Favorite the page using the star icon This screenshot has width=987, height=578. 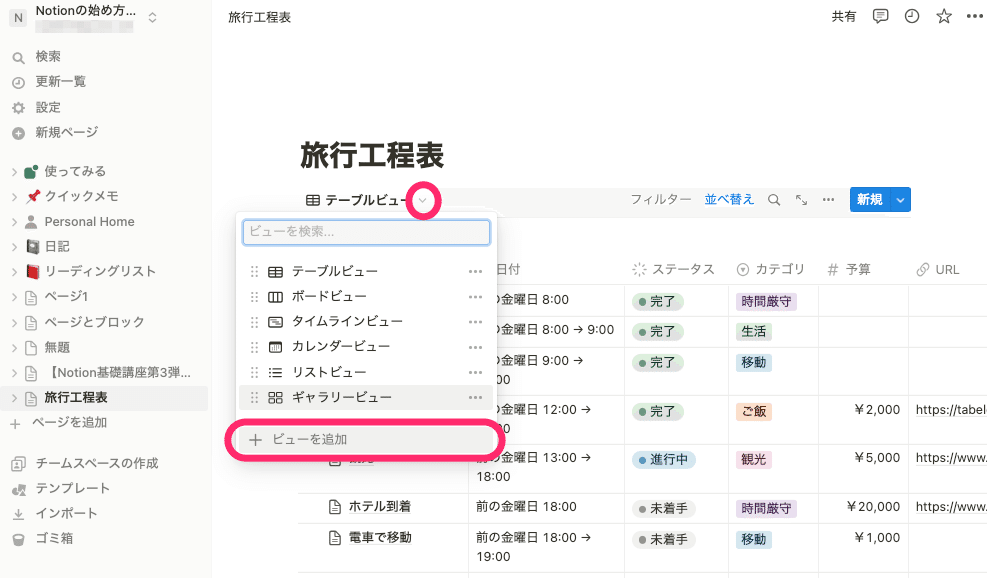point(943,16)
